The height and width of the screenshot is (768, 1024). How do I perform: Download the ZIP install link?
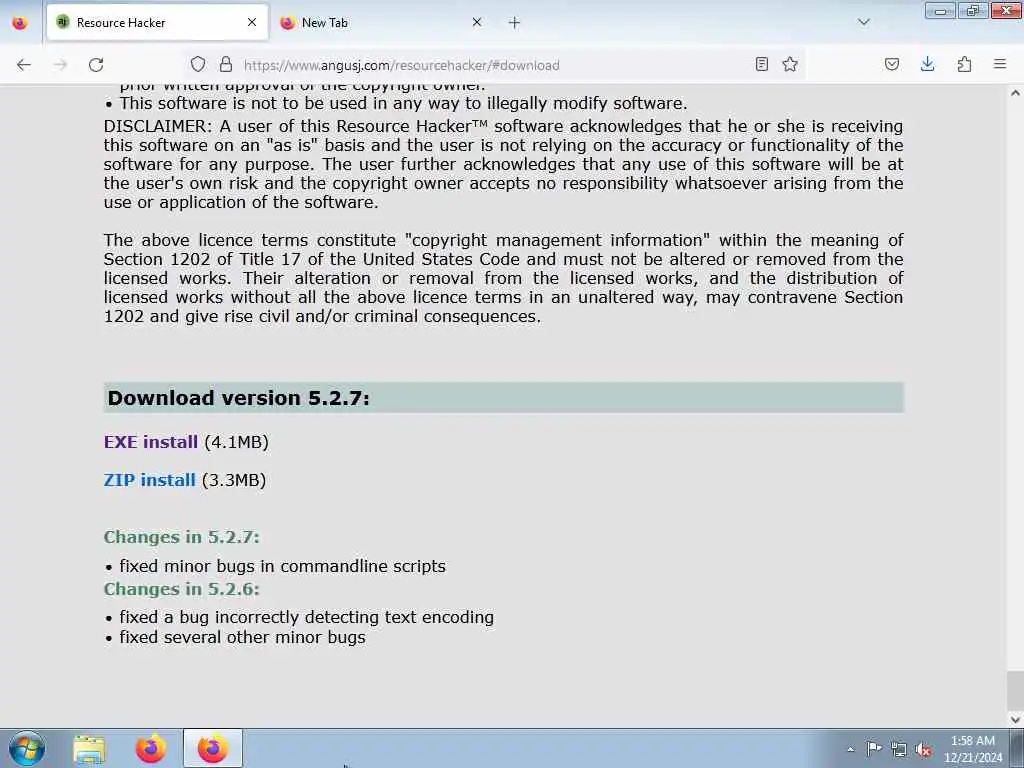tap(150, 480)
